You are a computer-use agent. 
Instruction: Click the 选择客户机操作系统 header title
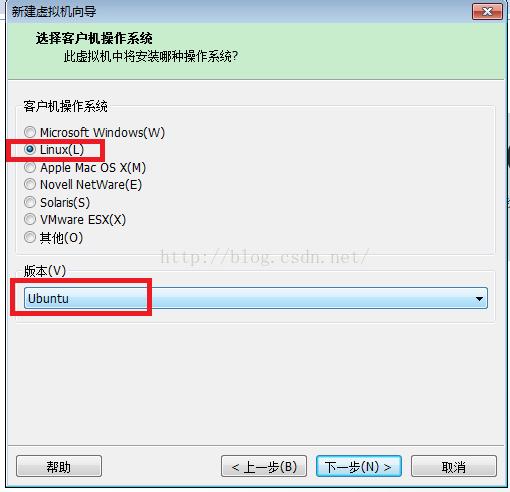(94, 38)
